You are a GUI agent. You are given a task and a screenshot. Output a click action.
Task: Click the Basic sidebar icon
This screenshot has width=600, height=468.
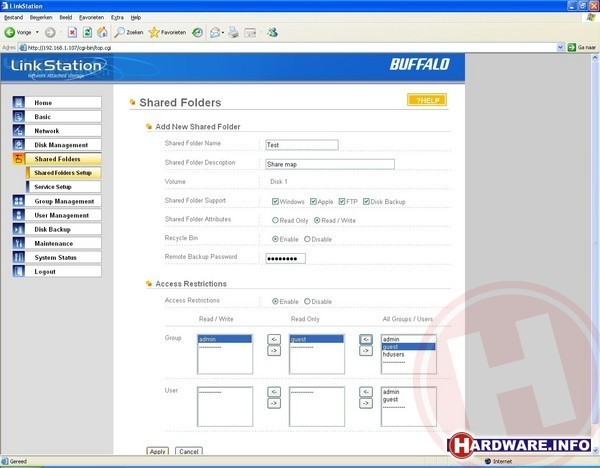coord(19,116)
